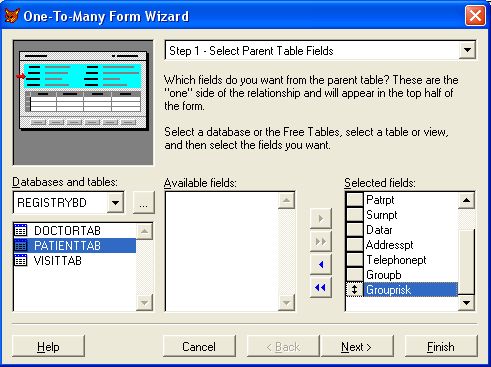Click the fox icon in title bar
Screen dimensions: 491x367
[x=12, y=16]
